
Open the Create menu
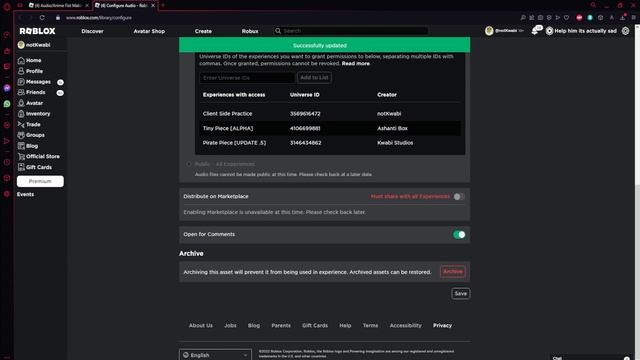click(203, 31)
